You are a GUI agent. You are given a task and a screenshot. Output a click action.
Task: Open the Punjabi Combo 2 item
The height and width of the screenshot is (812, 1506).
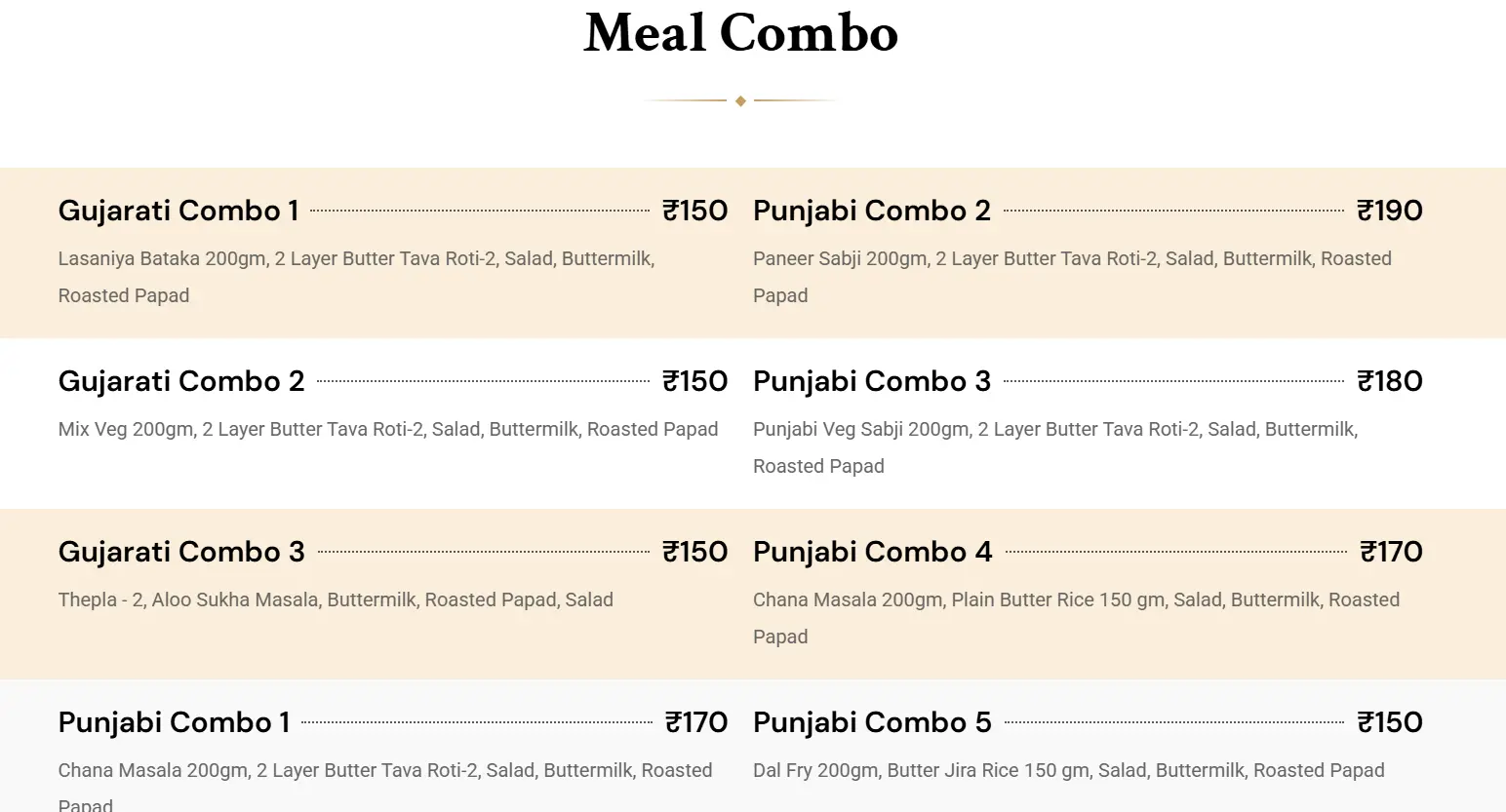click(x=872, y=211)
